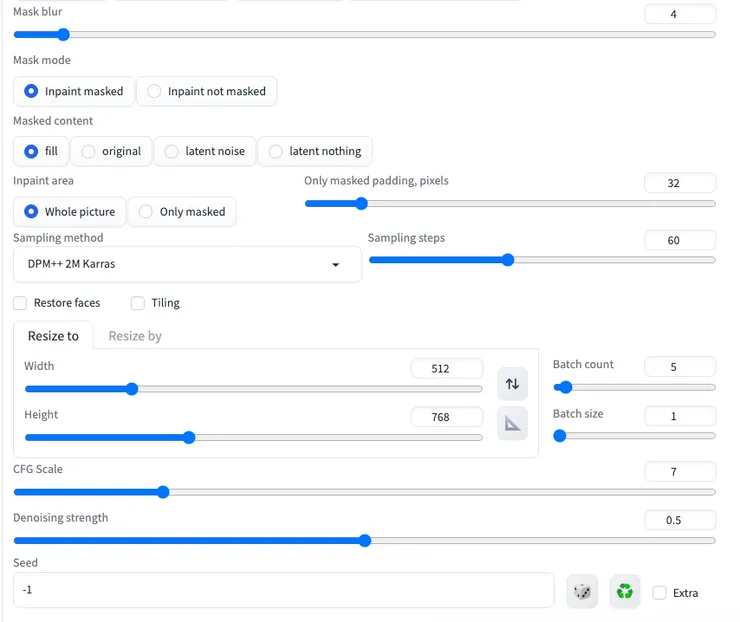Viewport: 740px width, 622px height.
Task: Select Inpaint not masked mode
Action: (206, 91)
